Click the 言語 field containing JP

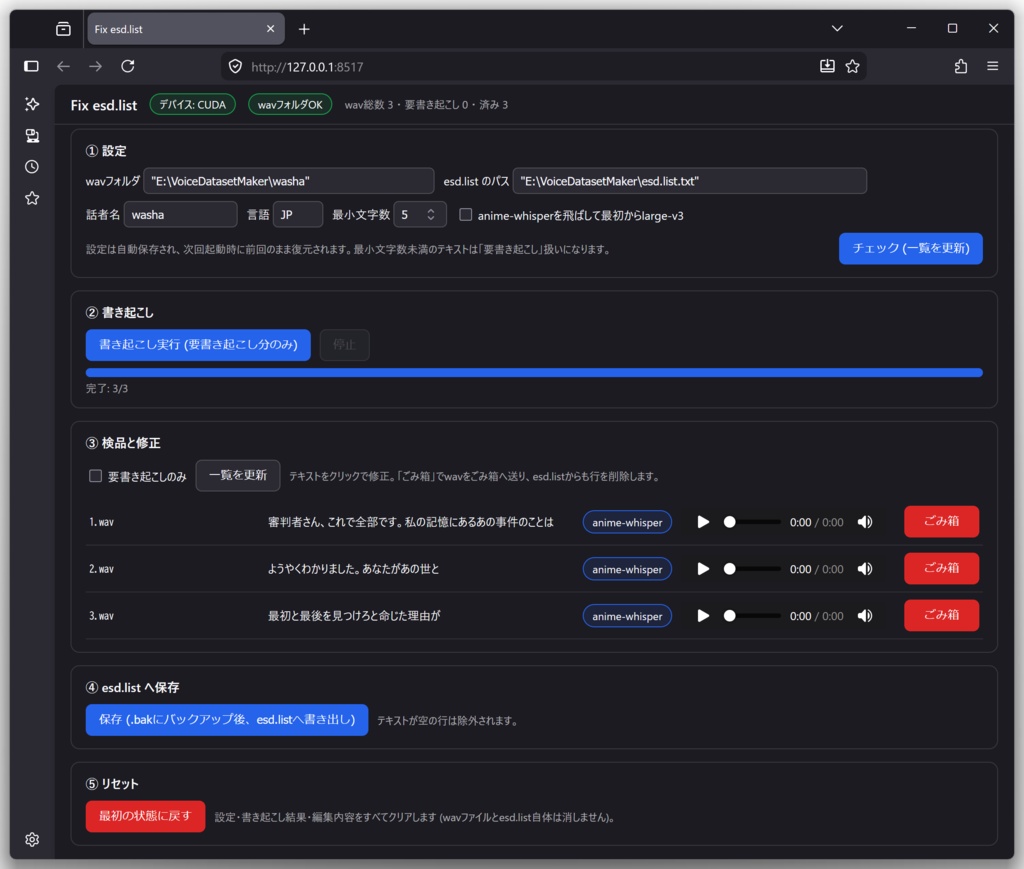pos(298,215)
